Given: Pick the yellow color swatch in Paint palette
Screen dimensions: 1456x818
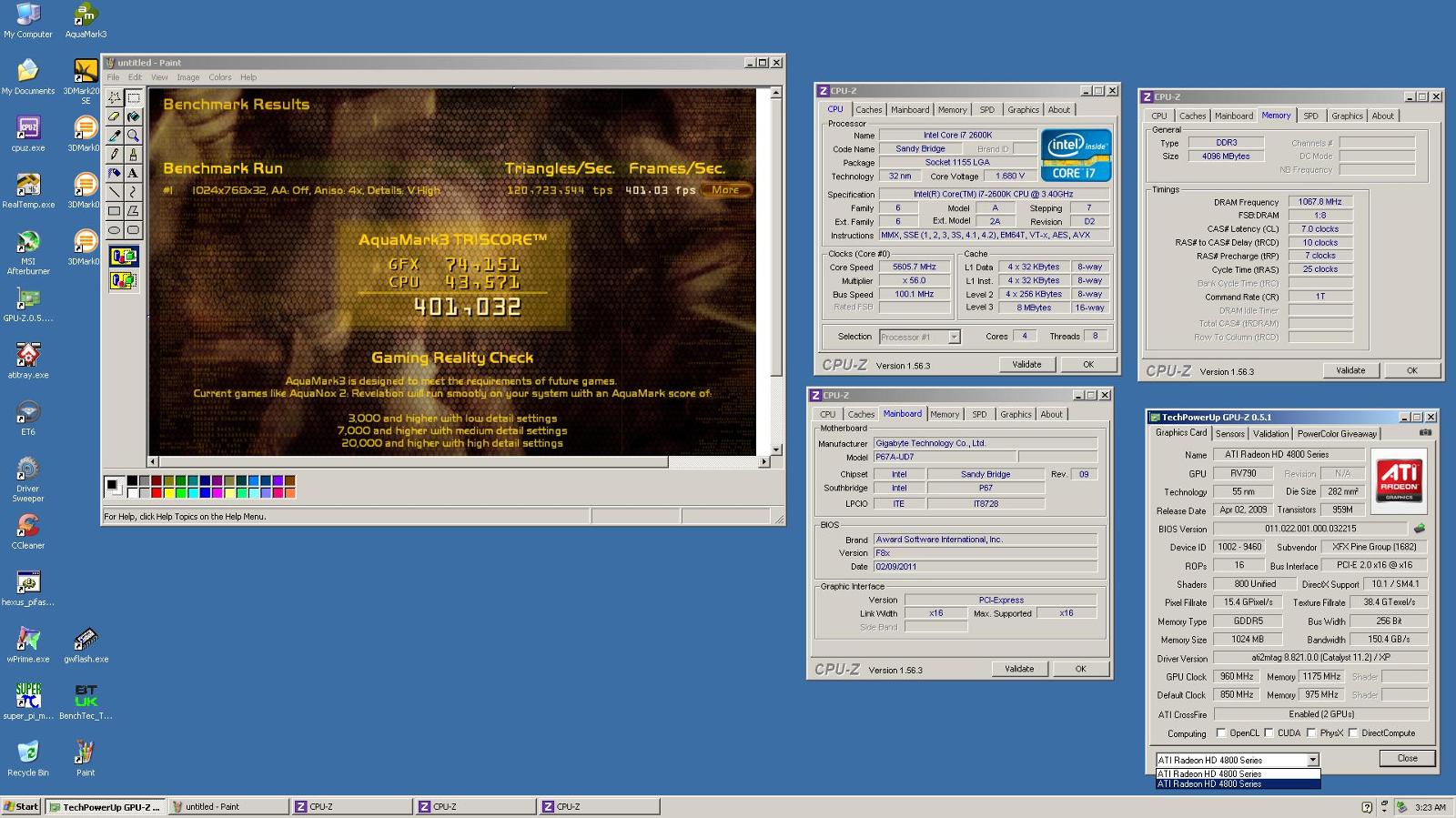Looking at the screenshot, I should [168, 493].
